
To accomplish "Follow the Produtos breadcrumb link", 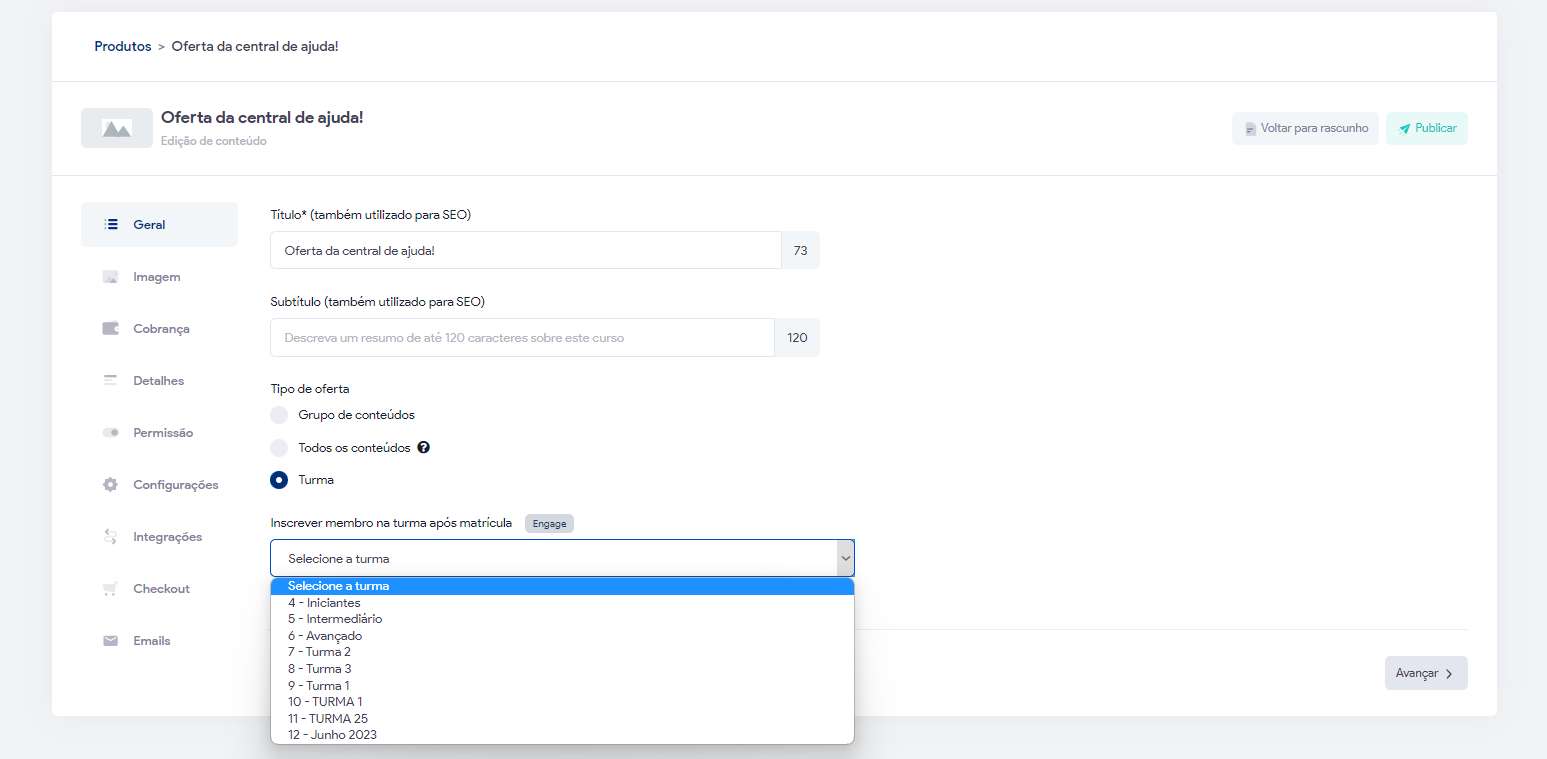I will pyautogui.click(x=123, y=47).
